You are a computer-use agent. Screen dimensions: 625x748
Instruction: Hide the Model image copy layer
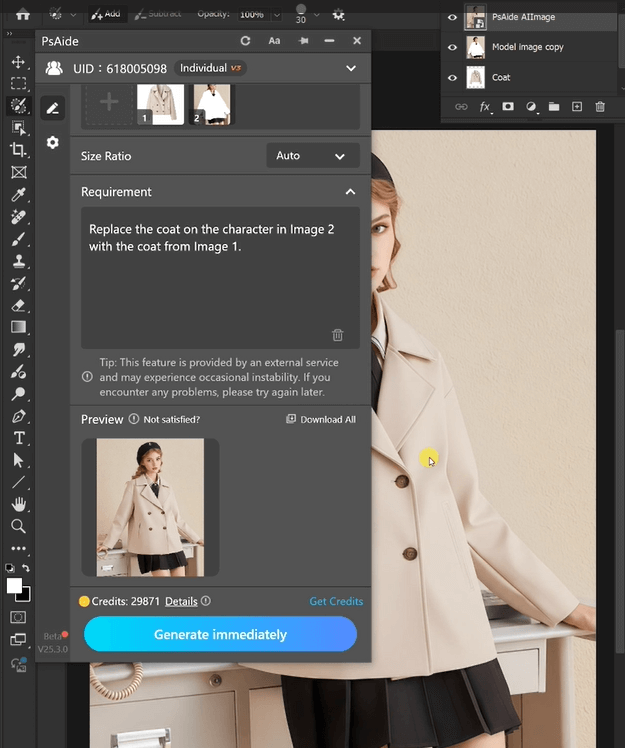point(452,47)
